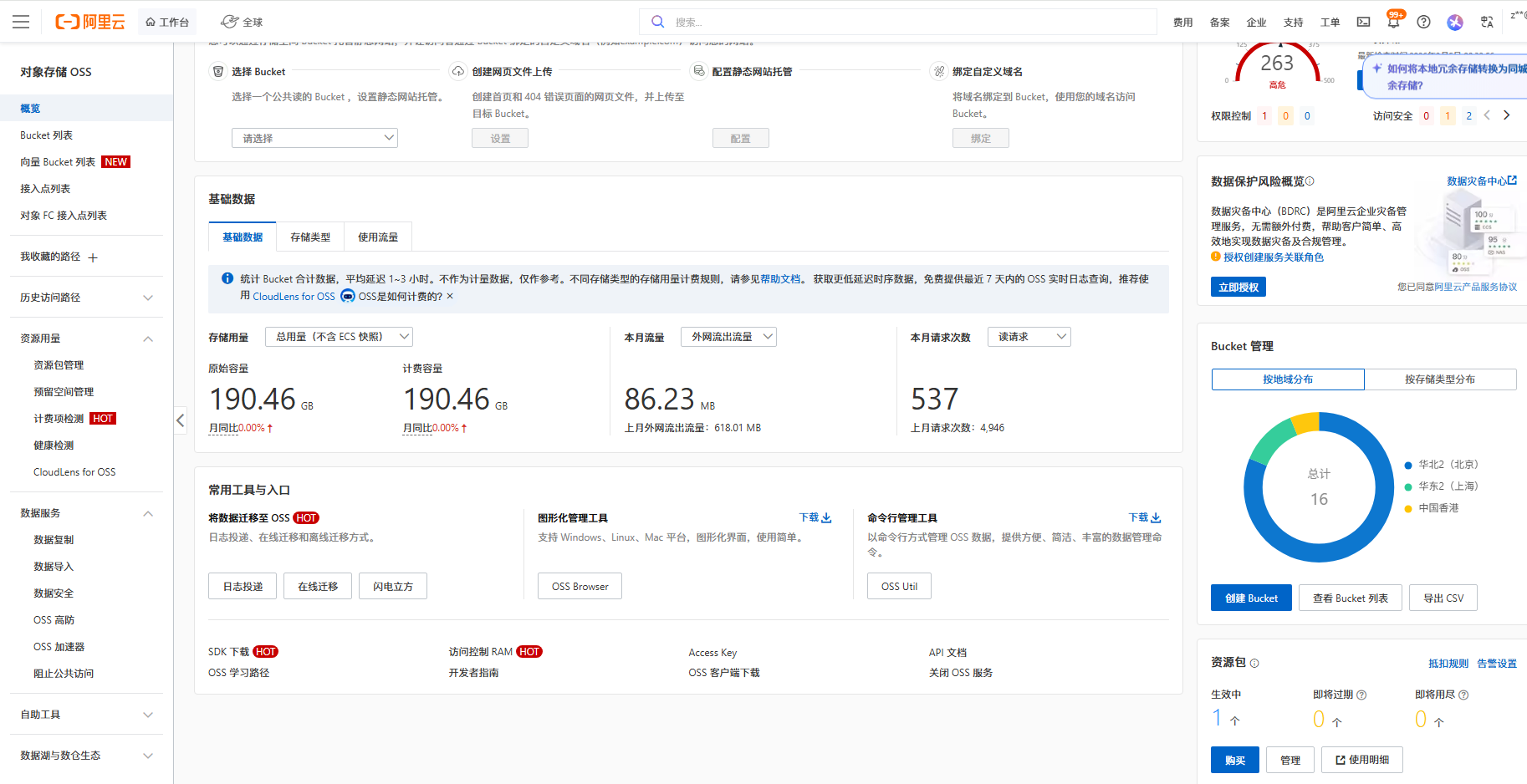Open the help question mark icon
The width and height of the screenshot is (1527, 784).
[1423, 22]
